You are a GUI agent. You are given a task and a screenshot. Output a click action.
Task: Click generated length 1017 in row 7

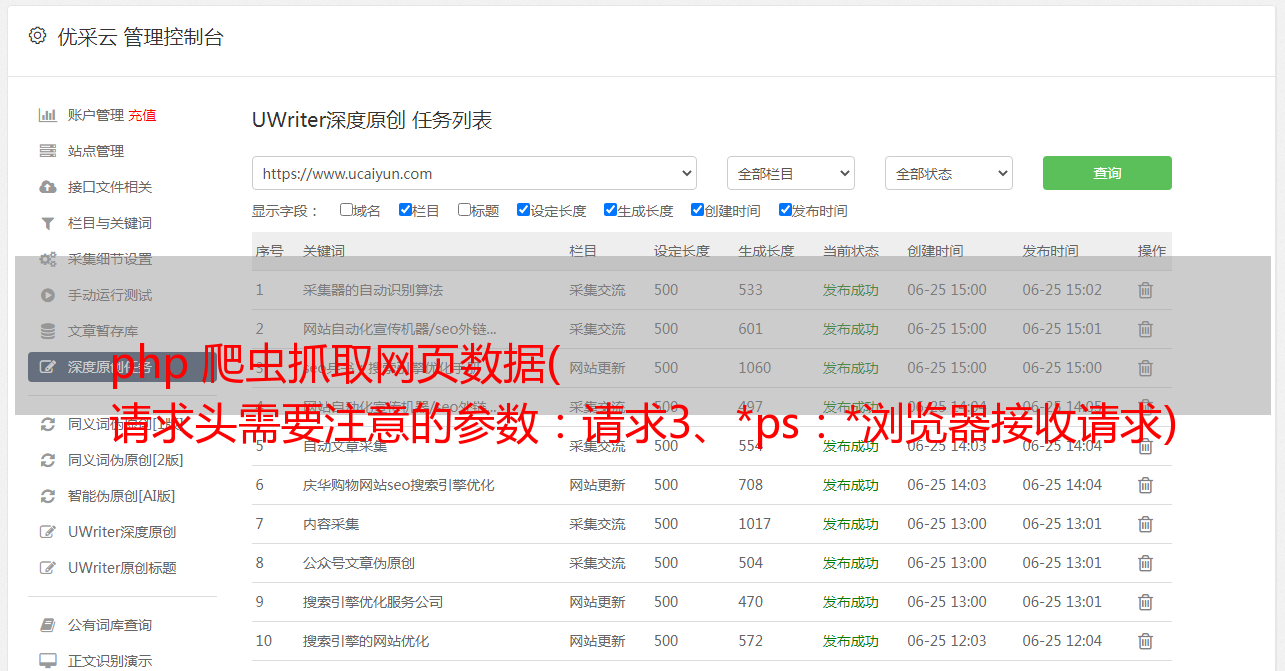[x=755, y=524]
